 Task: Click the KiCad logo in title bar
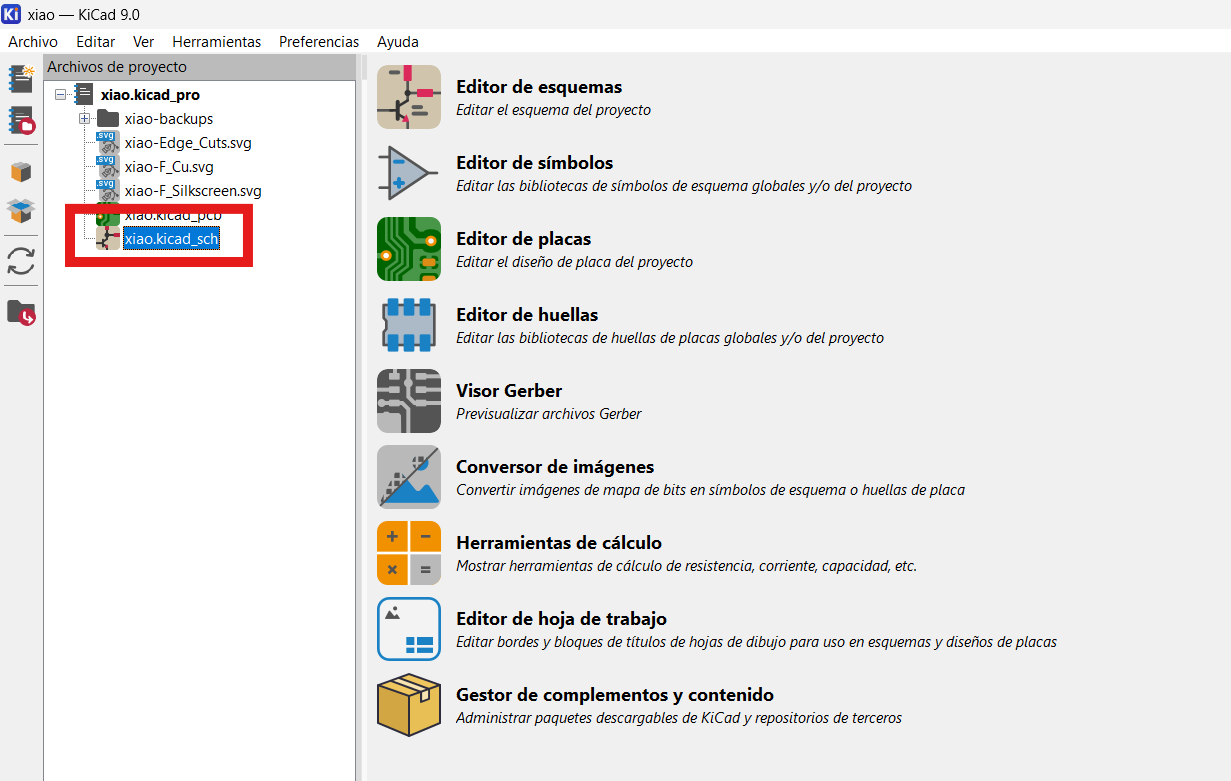tap(12, 14)
